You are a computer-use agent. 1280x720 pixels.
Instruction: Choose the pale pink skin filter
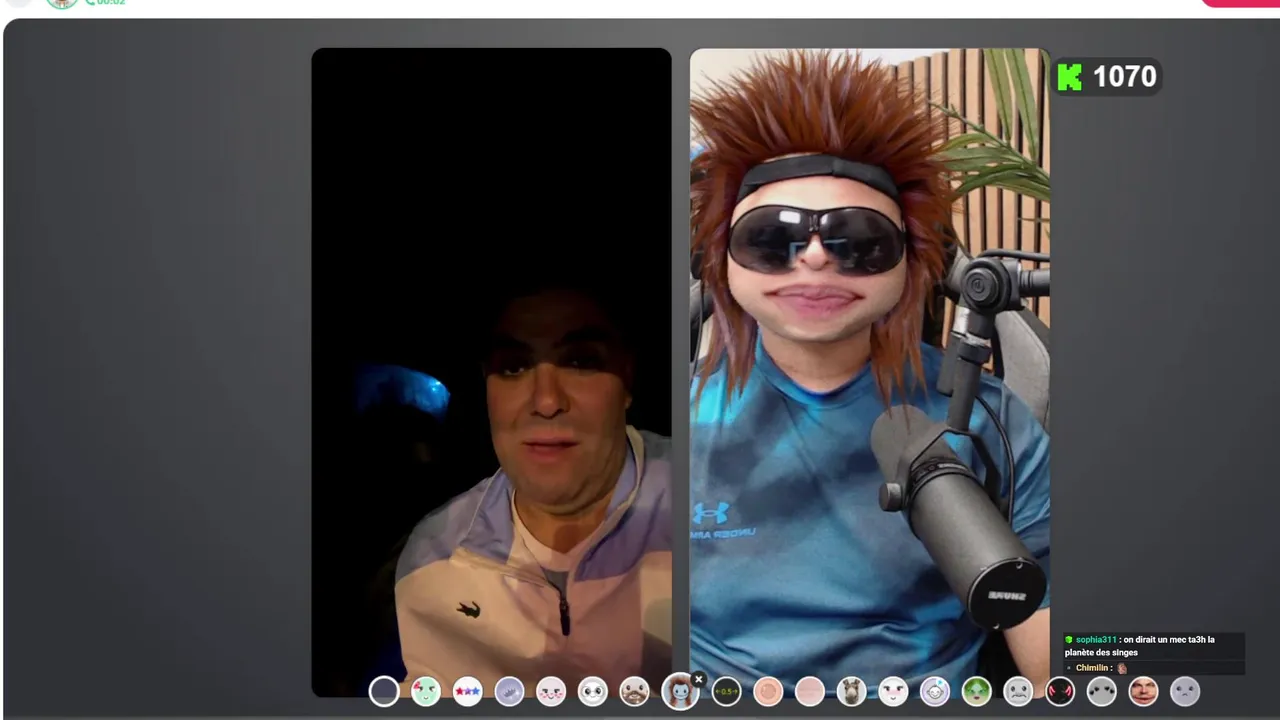(810, 691)
